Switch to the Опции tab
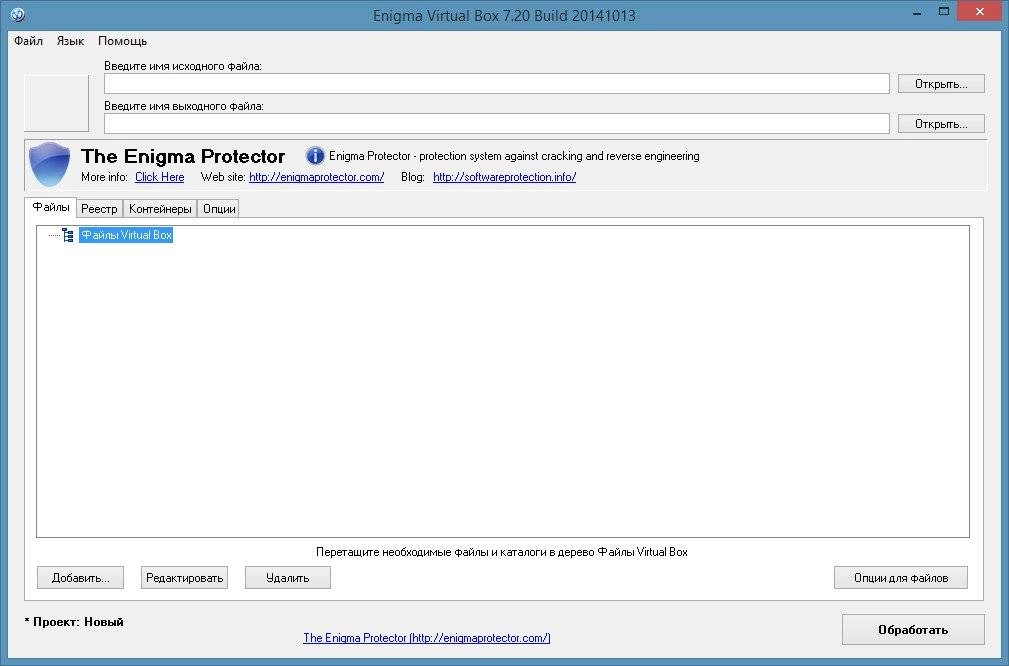The width and height of the screenshot is (1009, 666). click(x=219, y=209)
